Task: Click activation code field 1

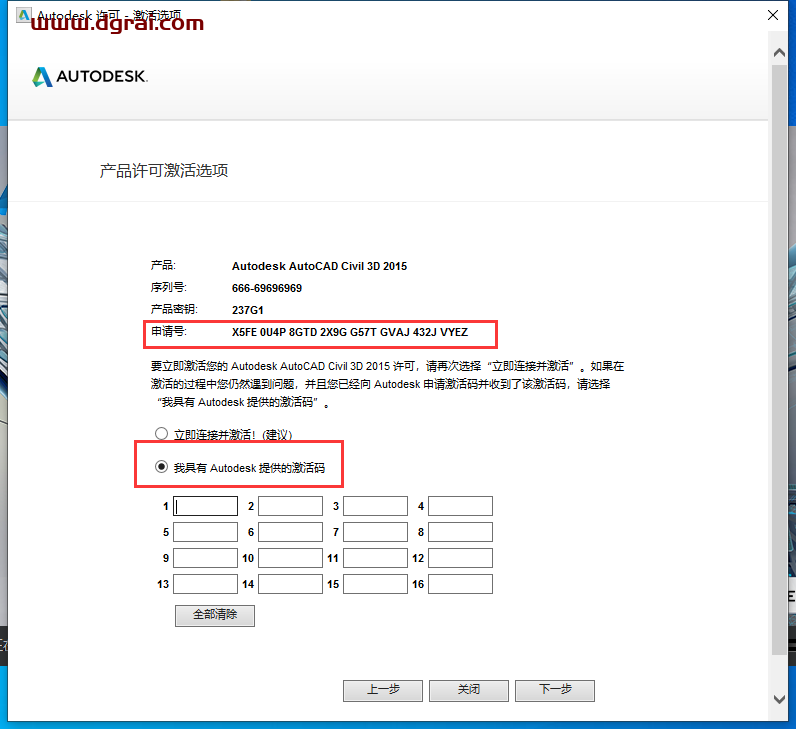Action: click(x=206, y=506)
